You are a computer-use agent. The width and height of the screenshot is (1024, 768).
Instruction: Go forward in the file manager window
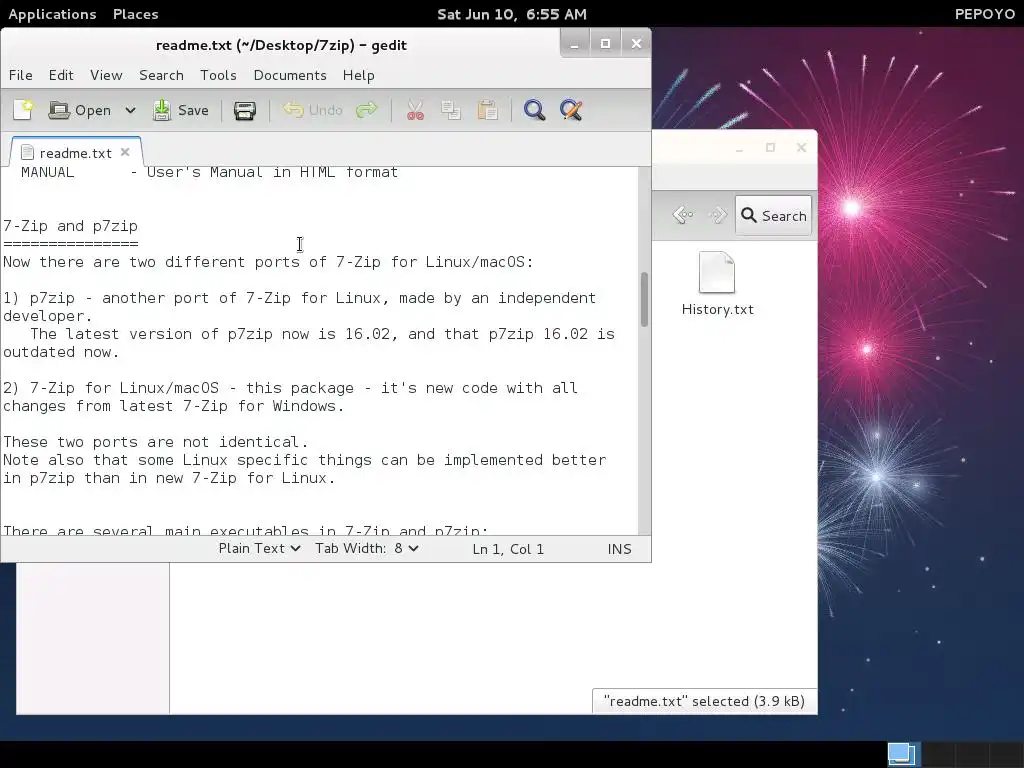point(718,215)
